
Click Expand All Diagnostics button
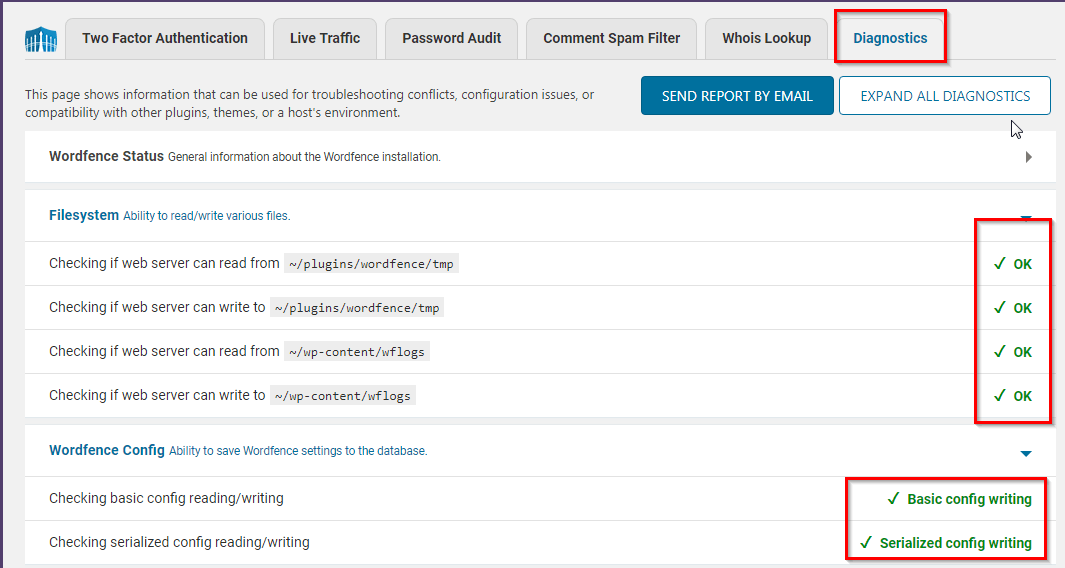(x=945, y=96)
